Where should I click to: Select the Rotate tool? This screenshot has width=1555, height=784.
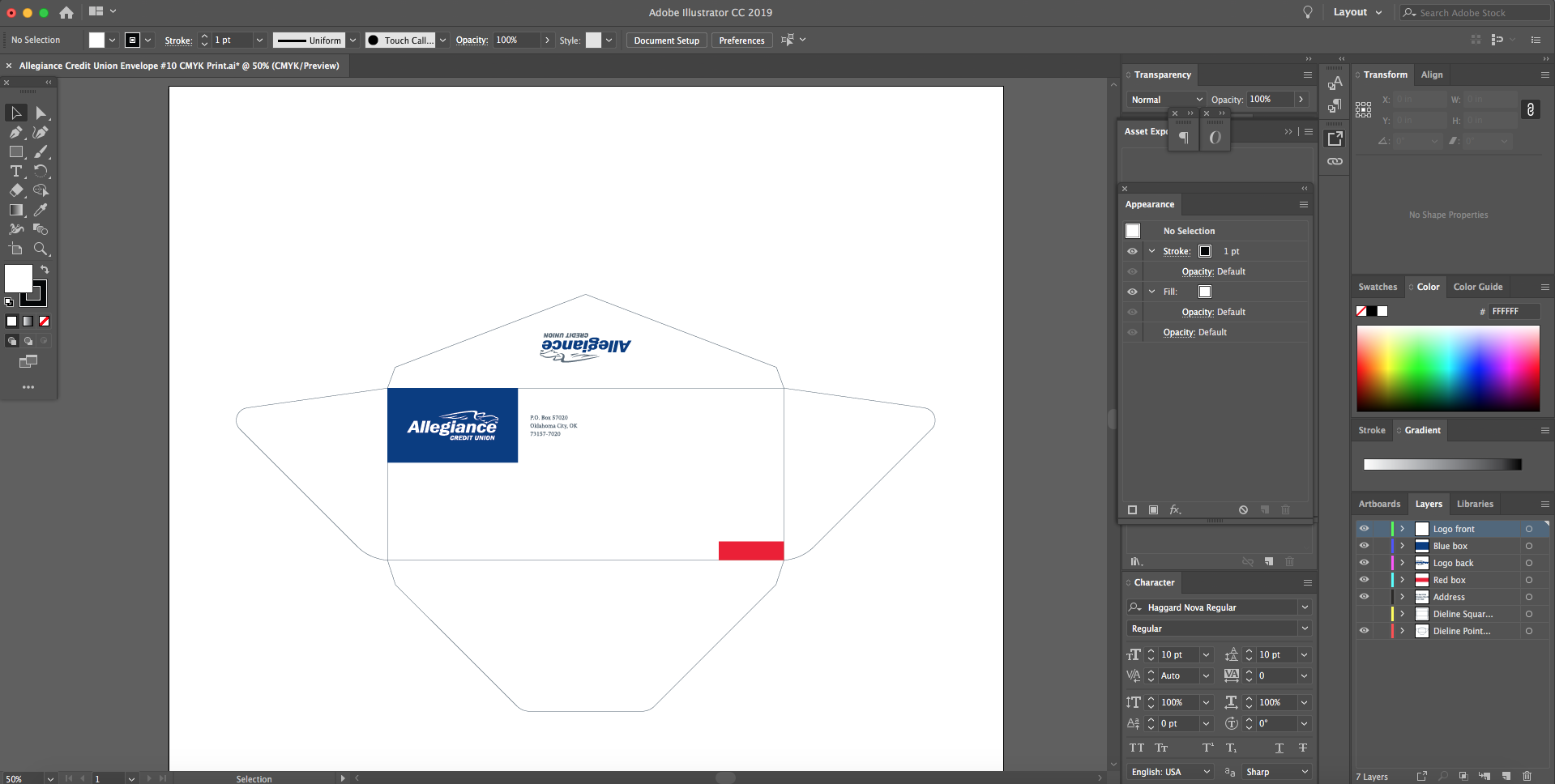click(x=41, y=171)
